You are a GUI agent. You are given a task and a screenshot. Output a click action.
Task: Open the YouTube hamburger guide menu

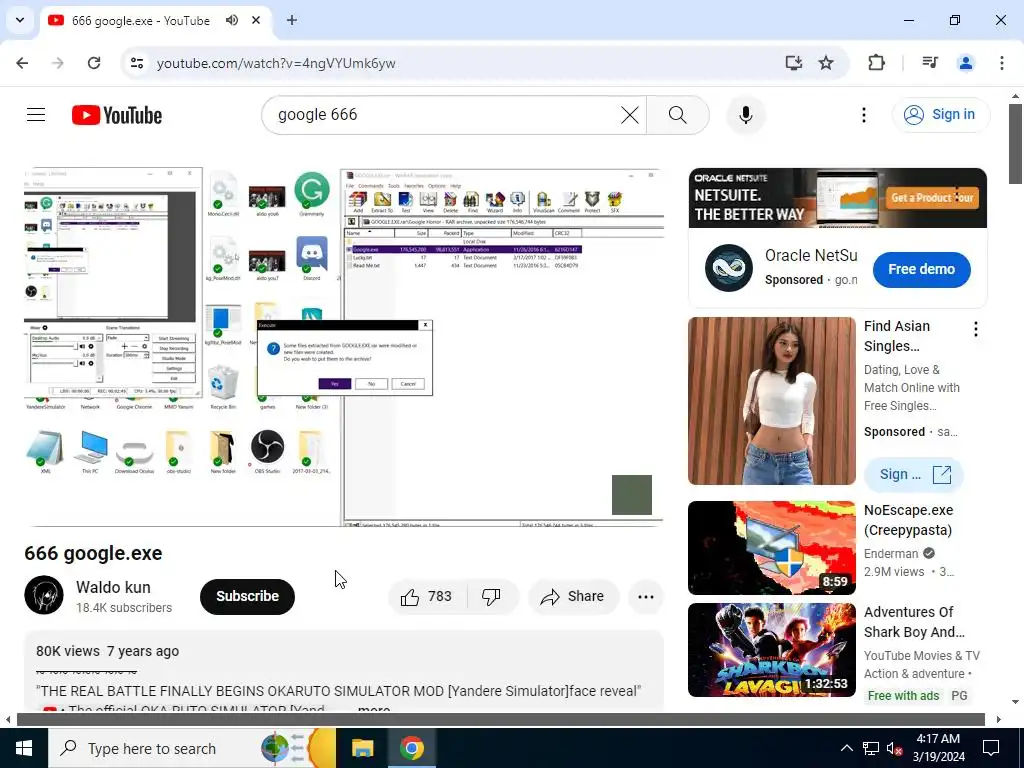(x=36, y=115)
